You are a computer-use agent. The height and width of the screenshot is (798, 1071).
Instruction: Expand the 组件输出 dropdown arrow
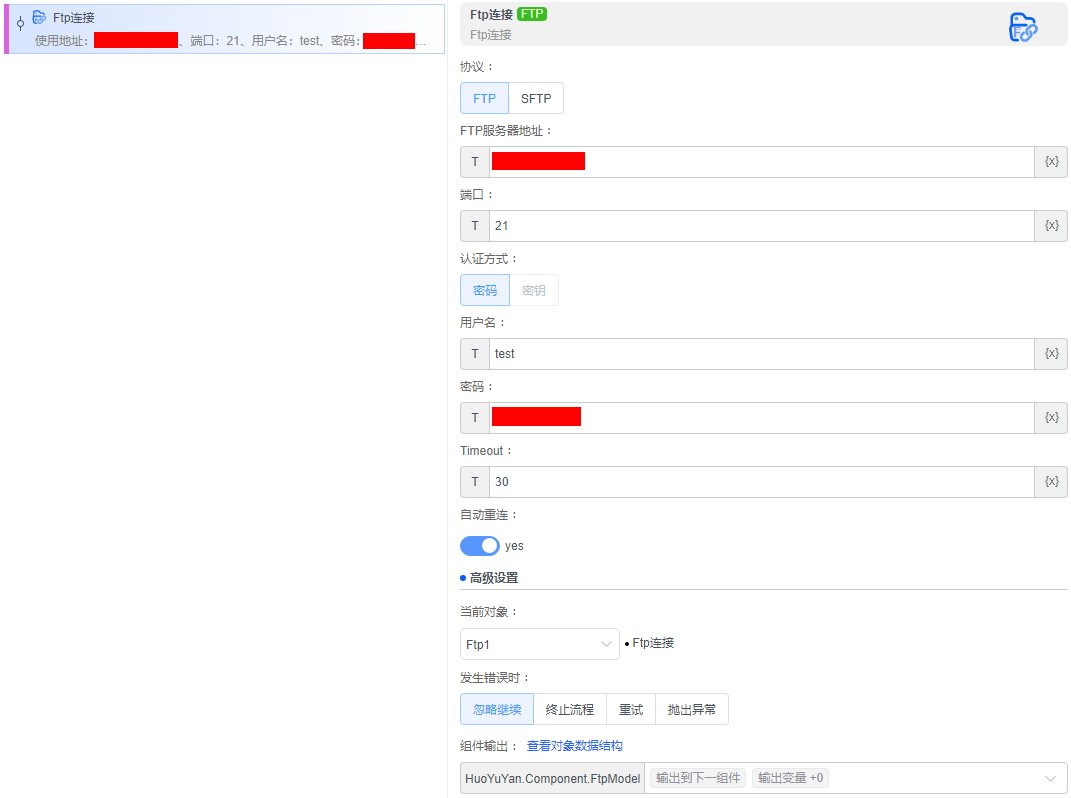coord(1050,778)
